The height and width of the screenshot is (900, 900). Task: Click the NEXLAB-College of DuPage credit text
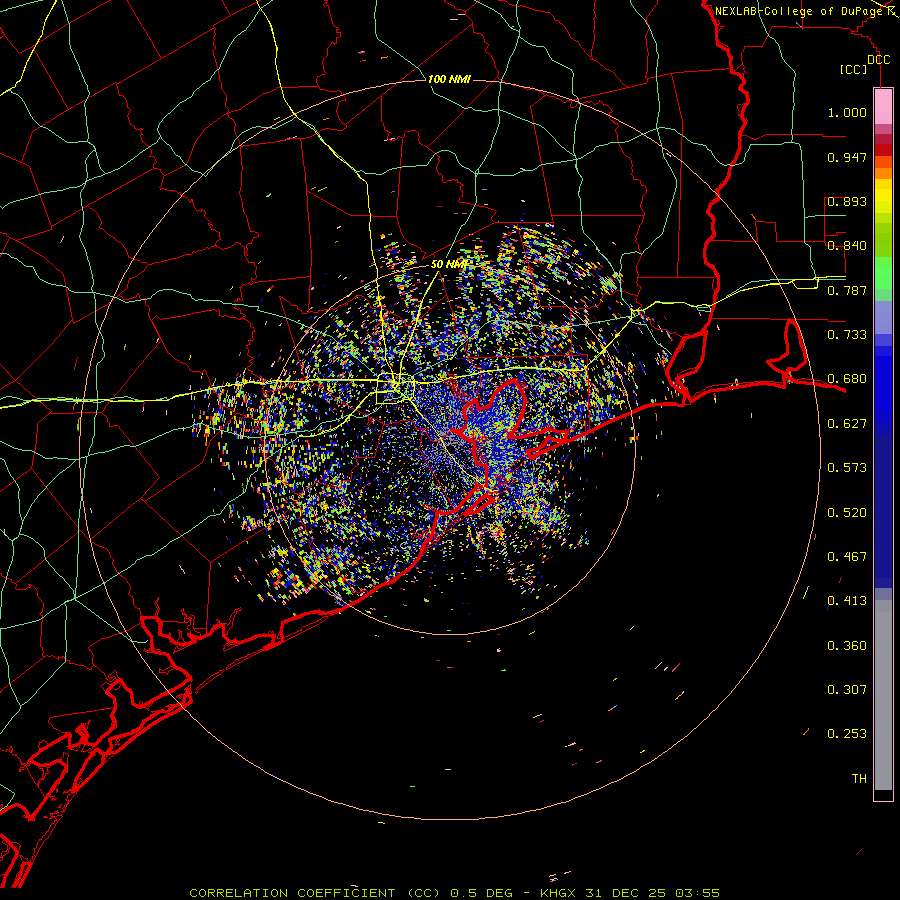(x=798, y=11)
